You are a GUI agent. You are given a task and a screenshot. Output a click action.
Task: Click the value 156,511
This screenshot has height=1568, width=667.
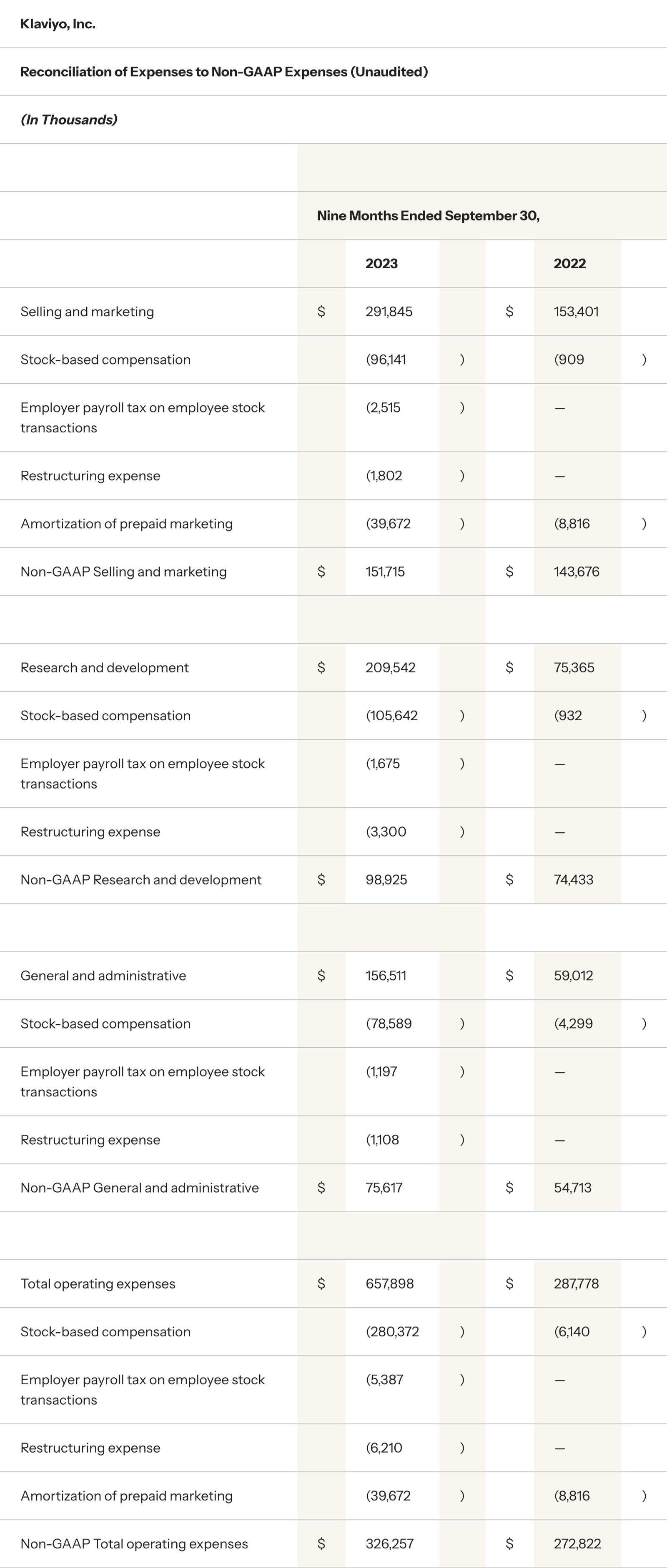[x=386, y=976]
